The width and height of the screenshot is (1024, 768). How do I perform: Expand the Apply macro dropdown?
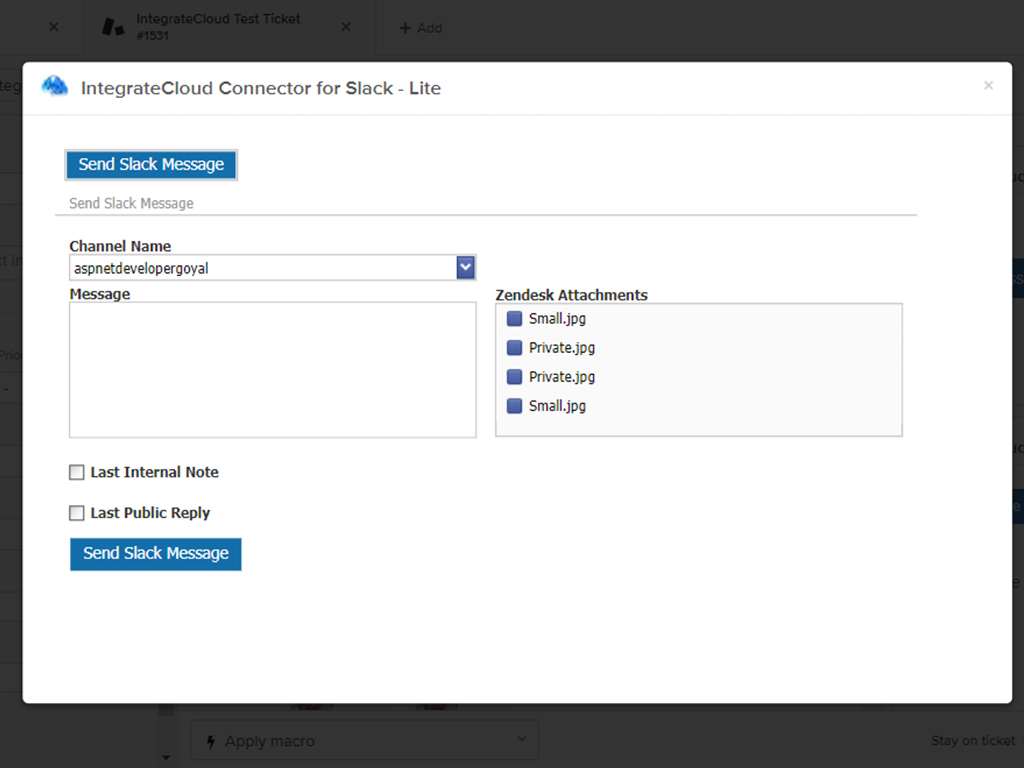[521, 739]
